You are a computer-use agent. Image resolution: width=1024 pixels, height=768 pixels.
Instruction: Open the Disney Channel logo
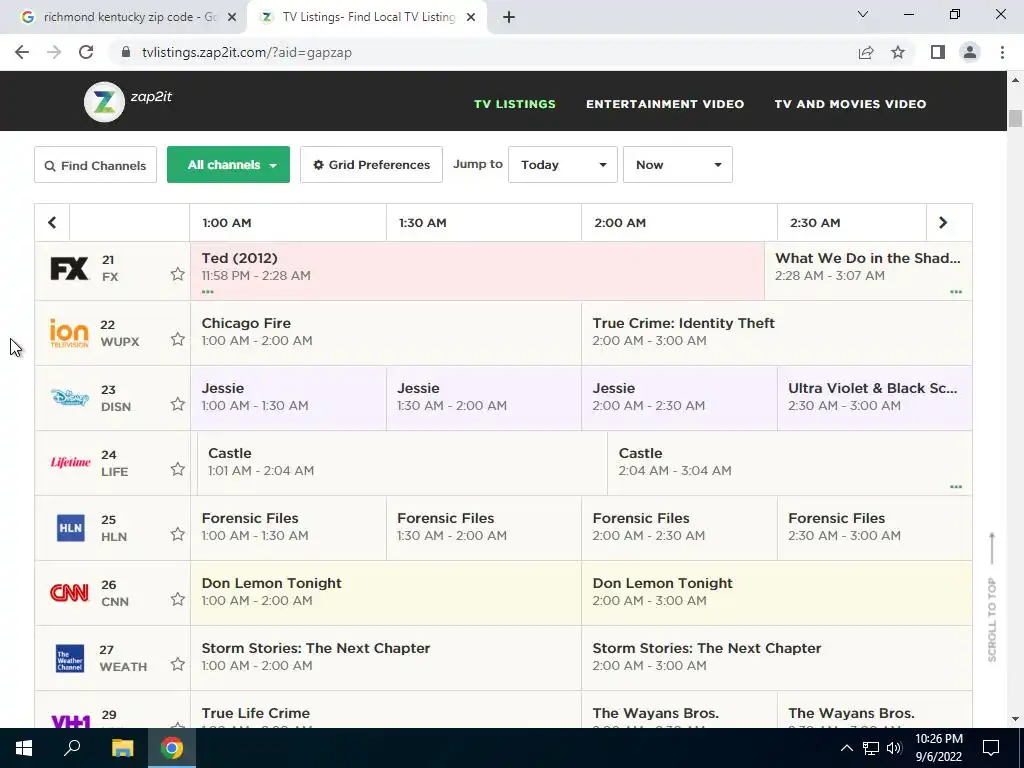(x=69, y=397)
